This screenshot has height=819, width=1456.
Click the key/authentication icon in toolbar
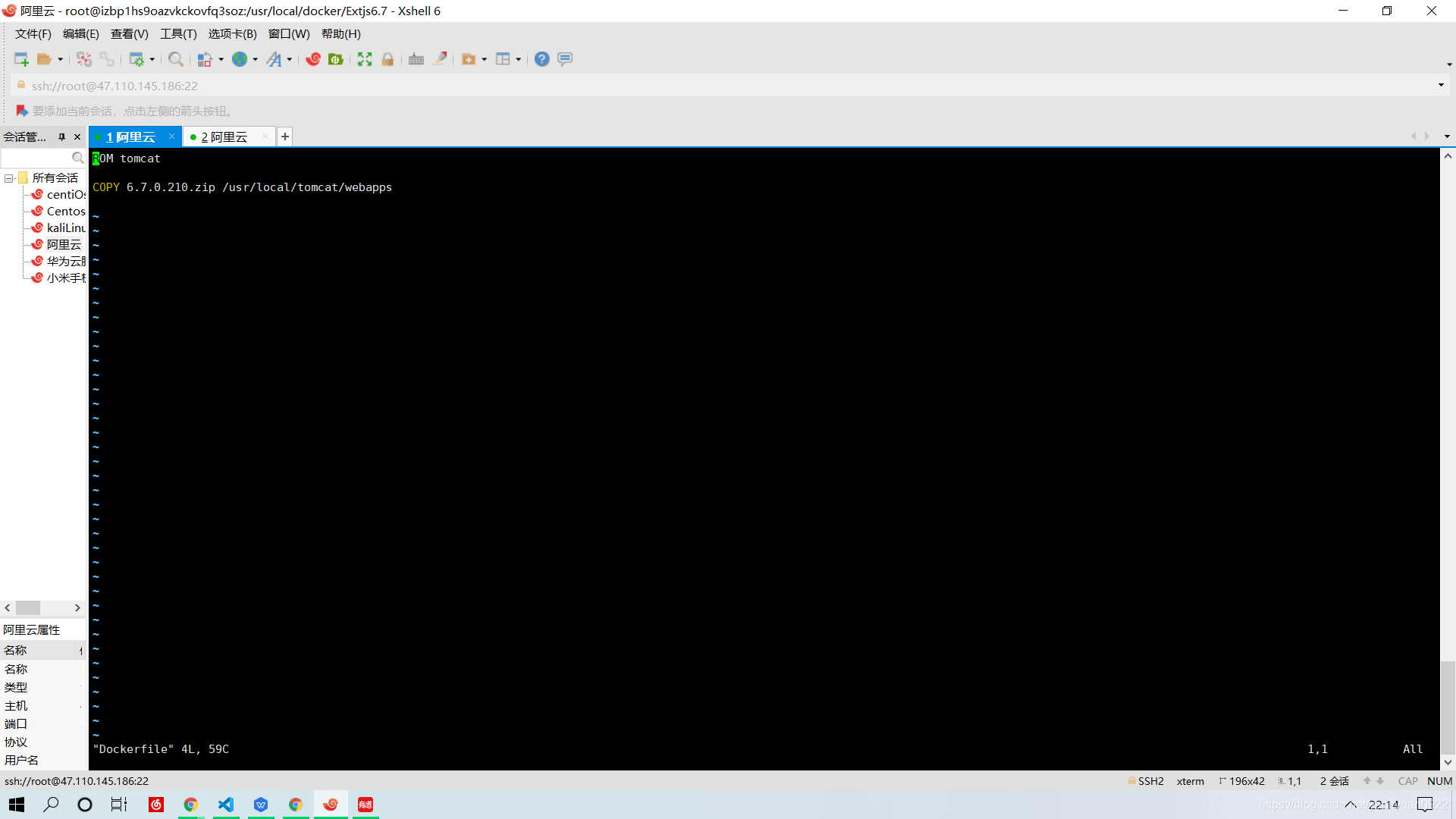(388, 59)
